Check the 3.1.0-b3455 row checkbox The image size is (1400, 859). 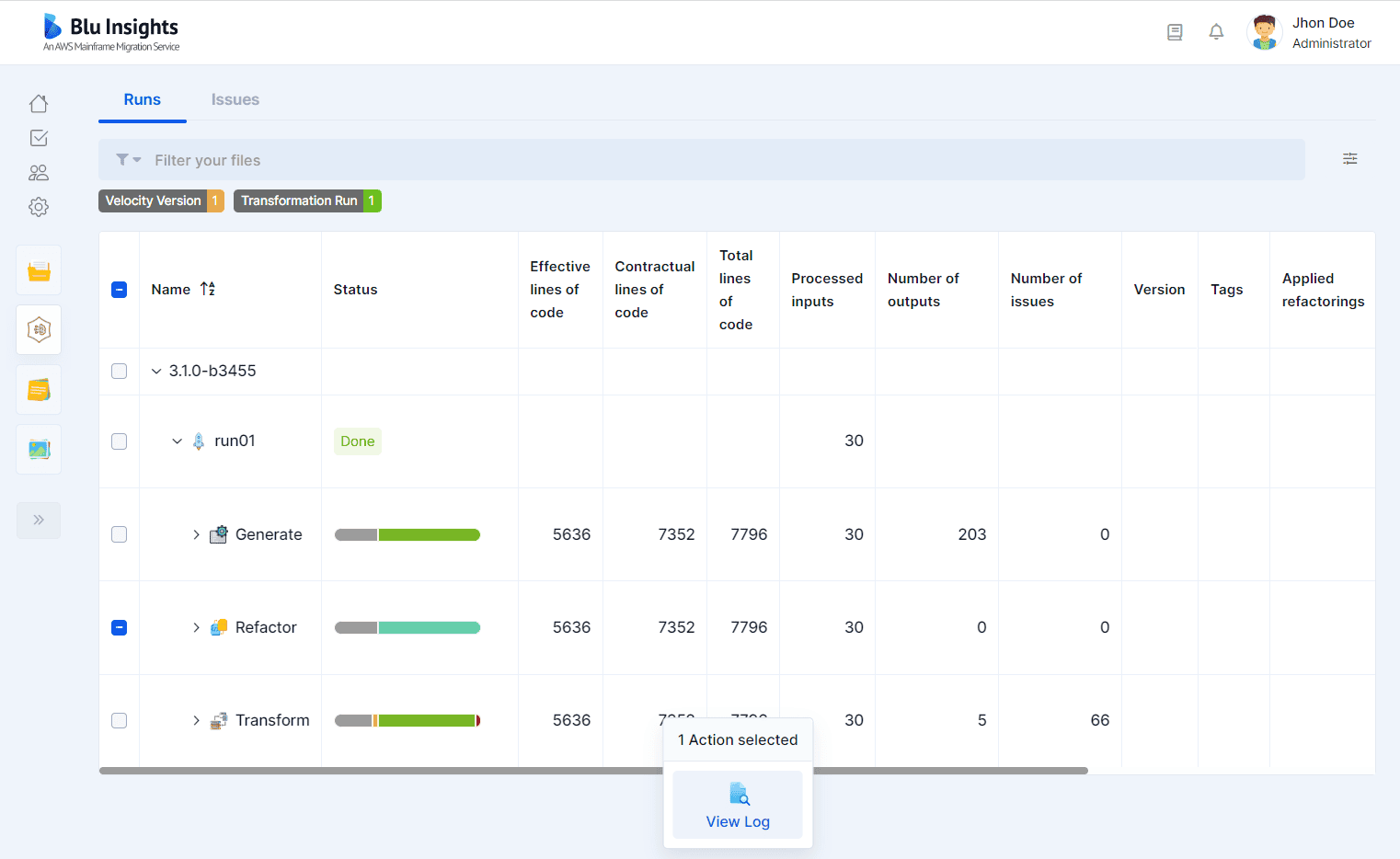(x=119, y=372)
